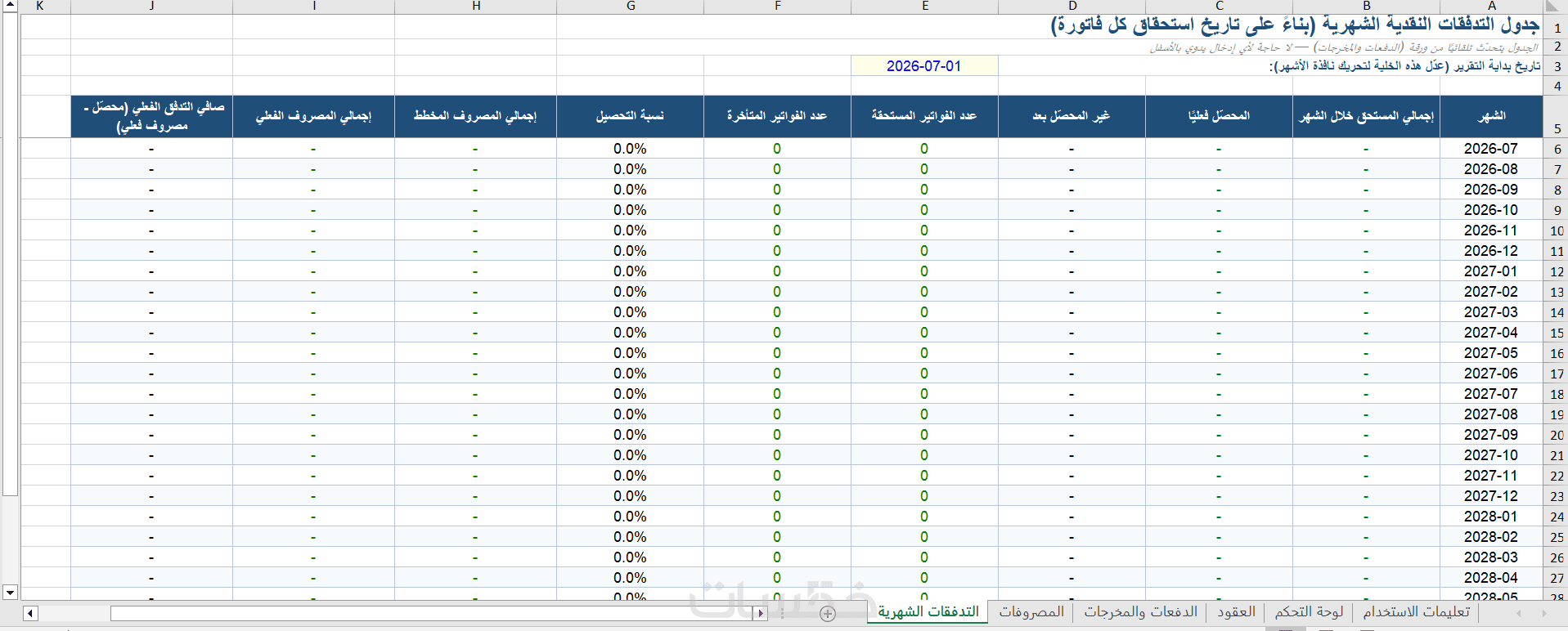Select row 20 header
The image size is (1568, 631).
tap(1556, 435)
